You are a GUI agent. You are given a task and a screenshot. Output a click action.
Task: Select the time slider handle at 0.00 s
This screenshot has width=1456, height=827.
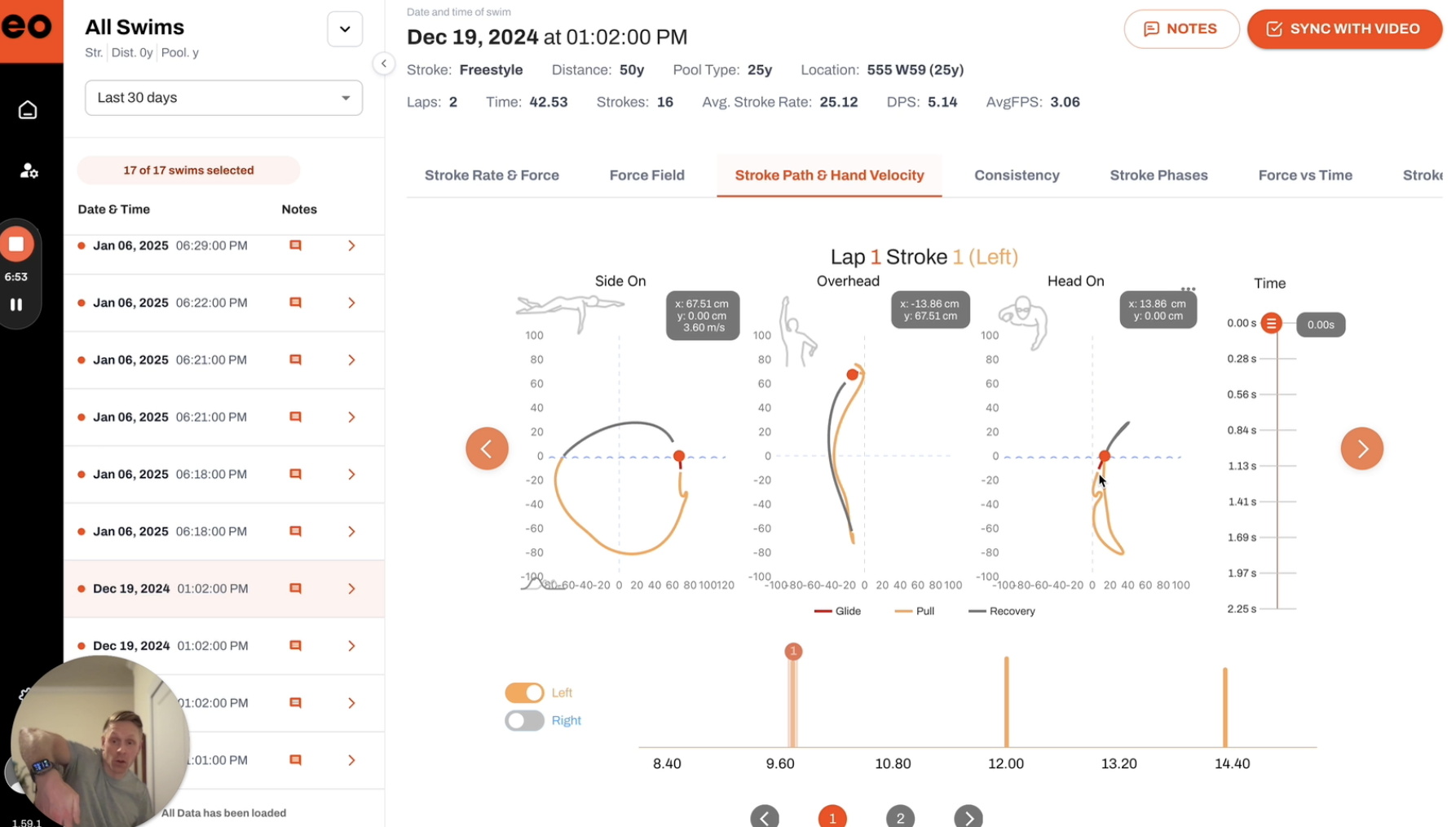coord(1271,324)
